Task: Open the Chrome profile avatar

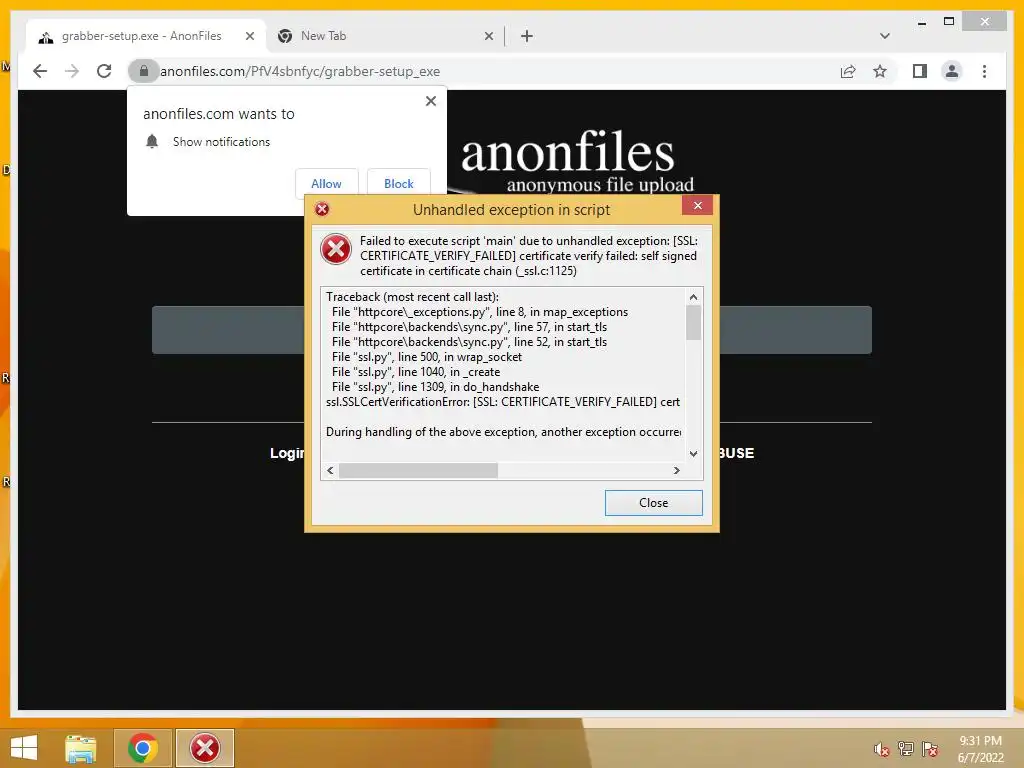Action: pyautogui.click(x=952, y=71)
